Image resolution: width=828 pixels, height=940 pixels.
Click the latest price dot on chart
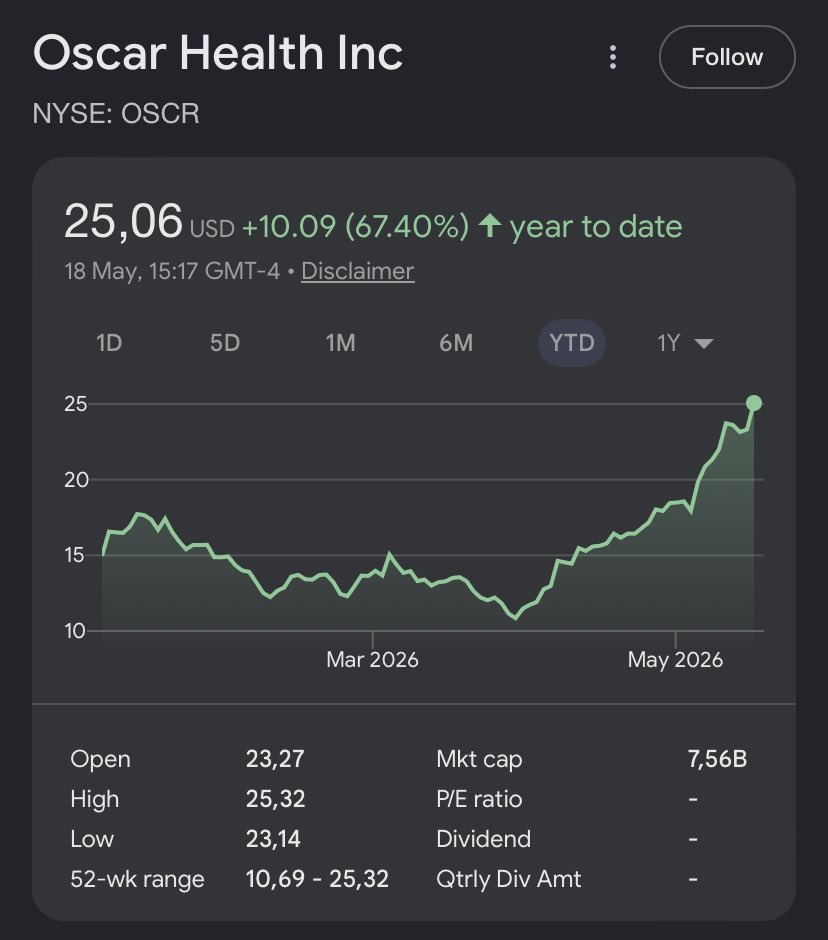tap(754, 403)
